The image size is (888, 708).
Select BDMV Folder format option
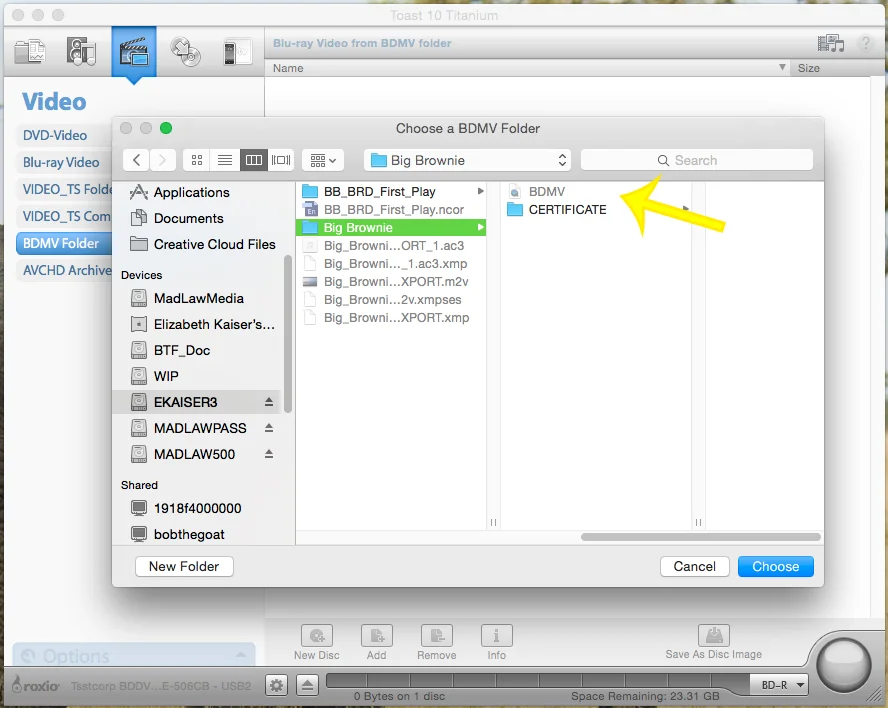(61, 244)
